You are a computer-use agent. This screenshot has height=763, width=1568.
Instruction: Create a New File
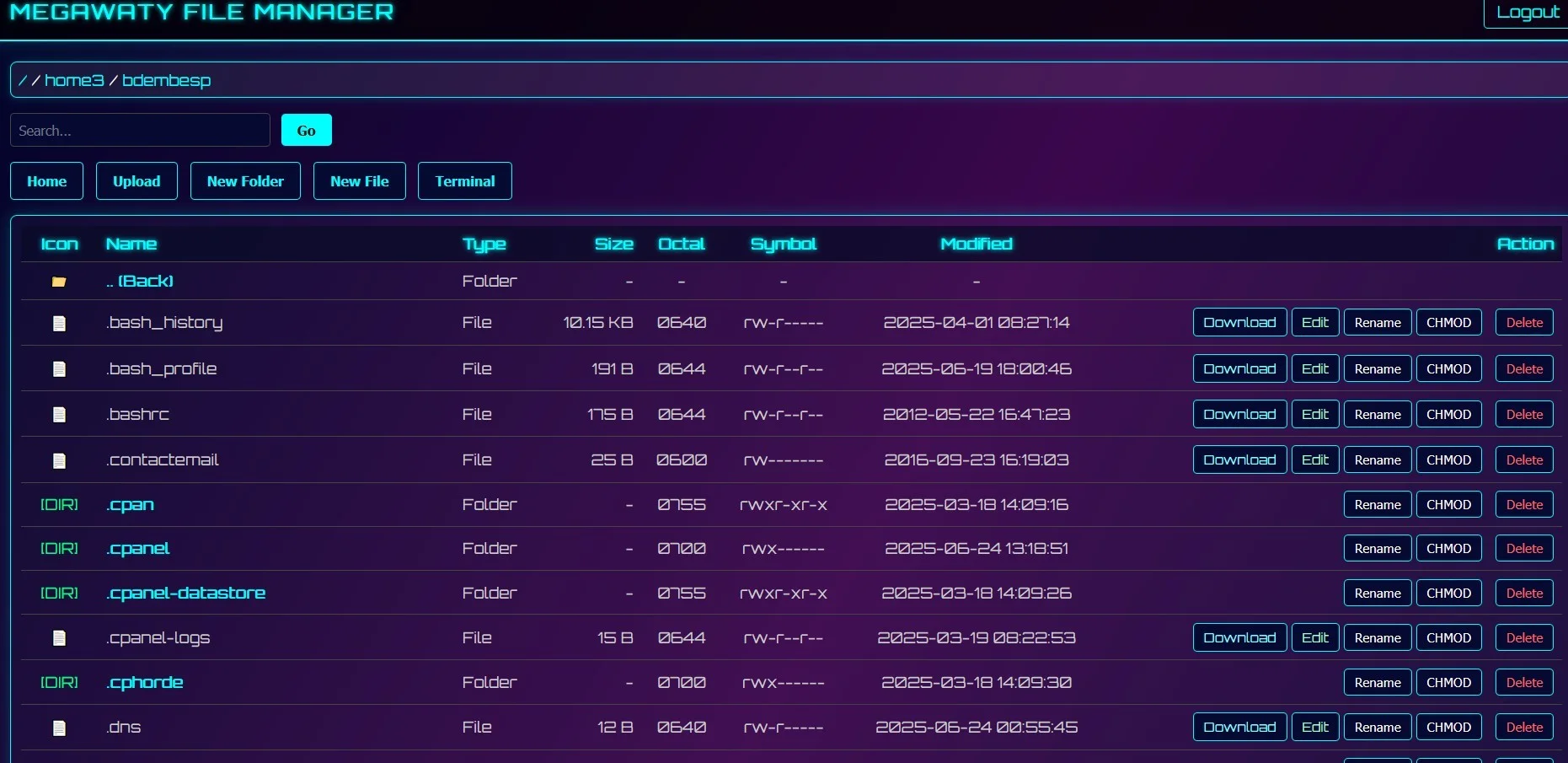[359, 180]
